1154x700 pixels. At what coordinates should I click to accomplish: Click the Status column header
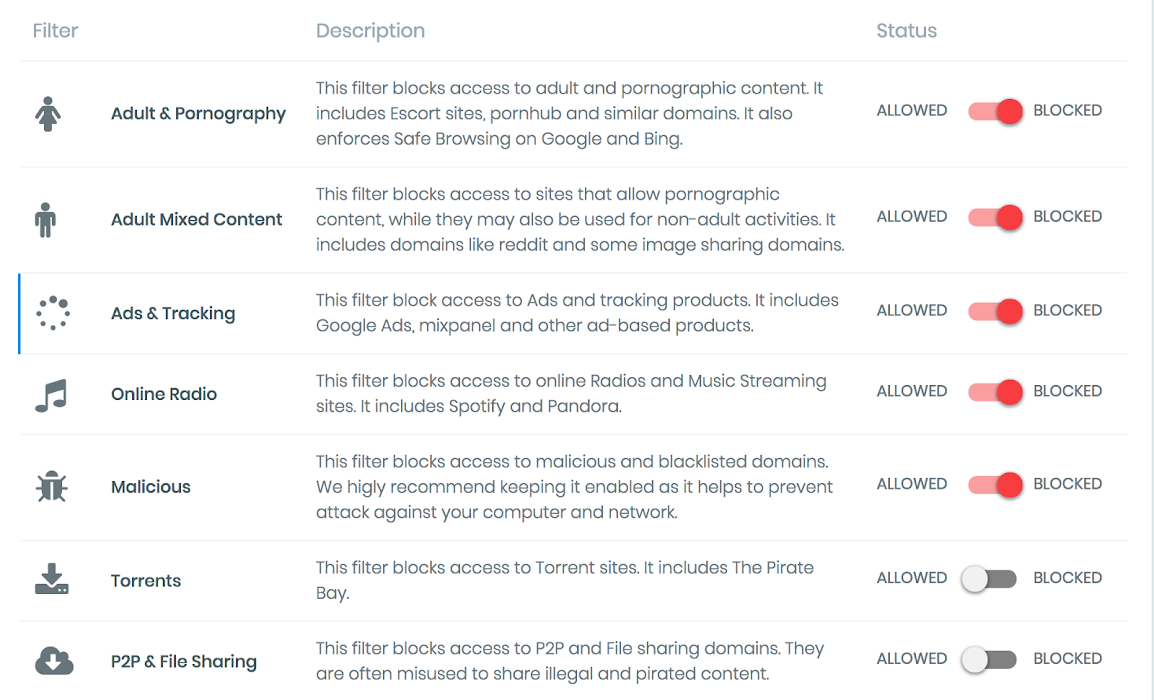906,31
